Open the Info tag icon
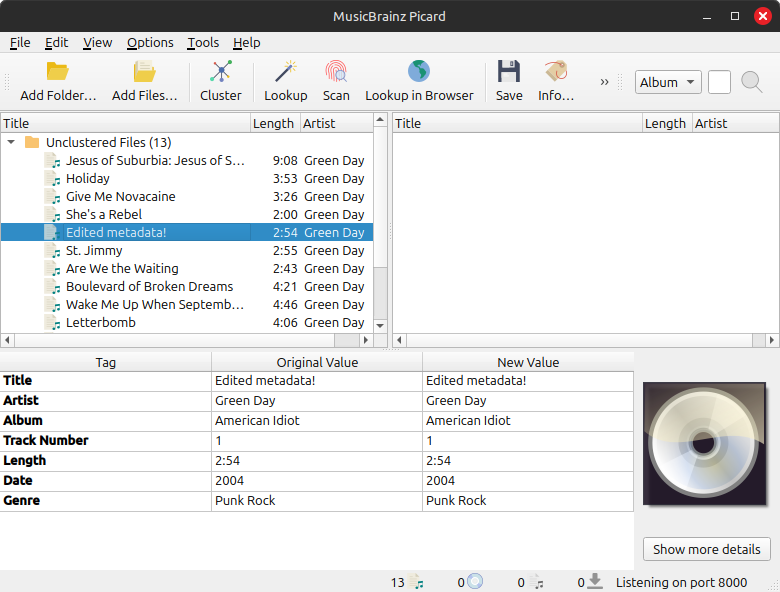 pos(556,71)
